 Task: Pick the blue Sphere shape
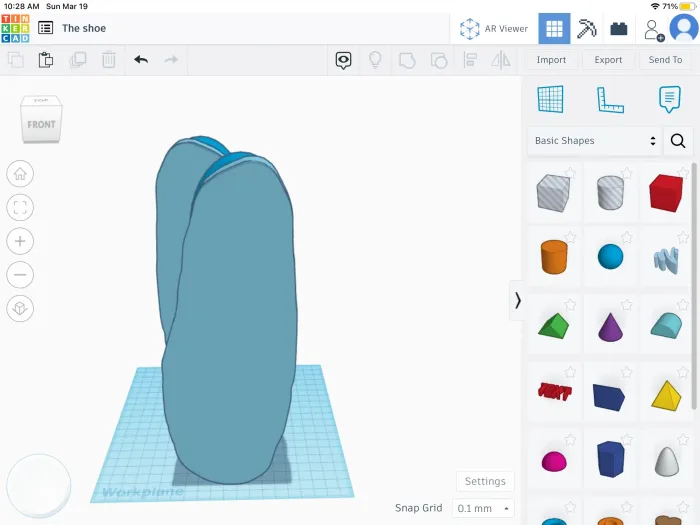click(610, 257)
